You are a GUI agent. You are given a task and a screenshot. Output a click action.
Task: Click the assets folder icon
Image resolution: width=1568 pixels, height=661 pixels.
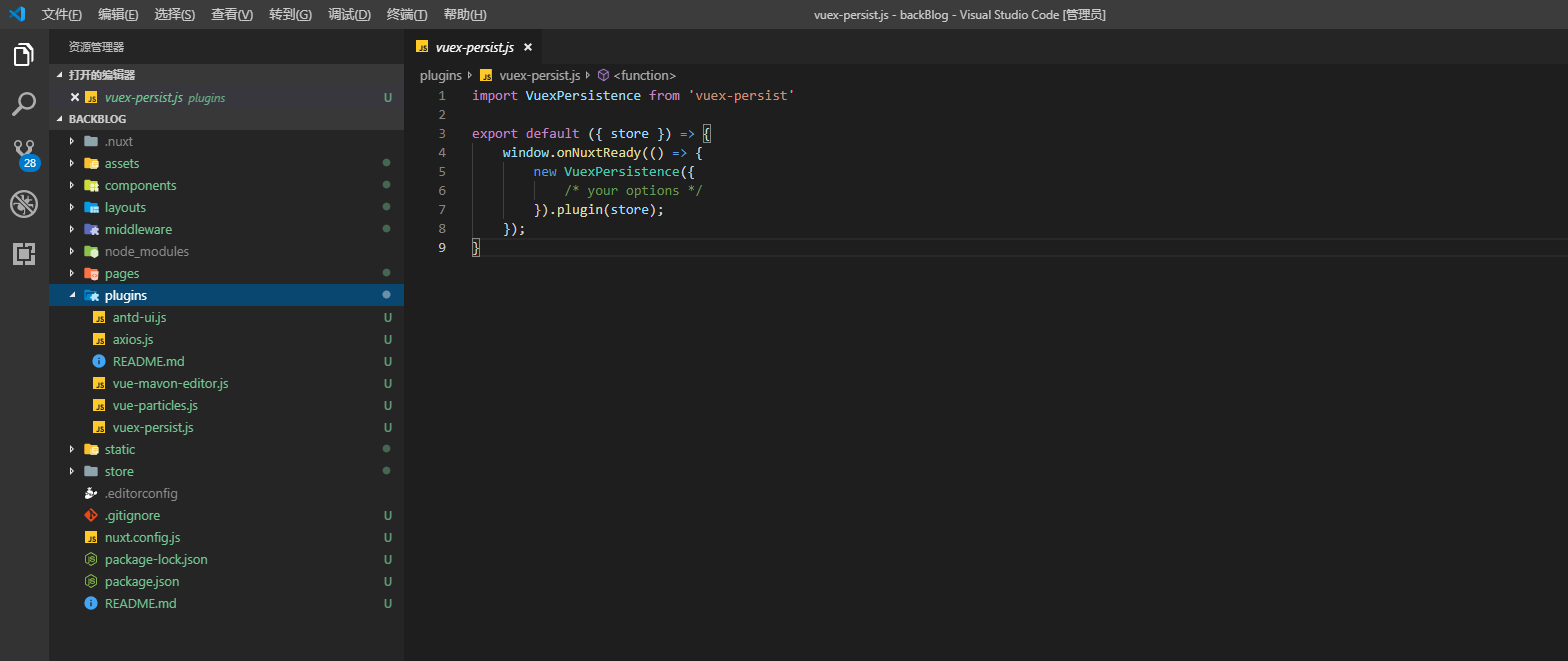pyautogui.click(x=91, y=163)
